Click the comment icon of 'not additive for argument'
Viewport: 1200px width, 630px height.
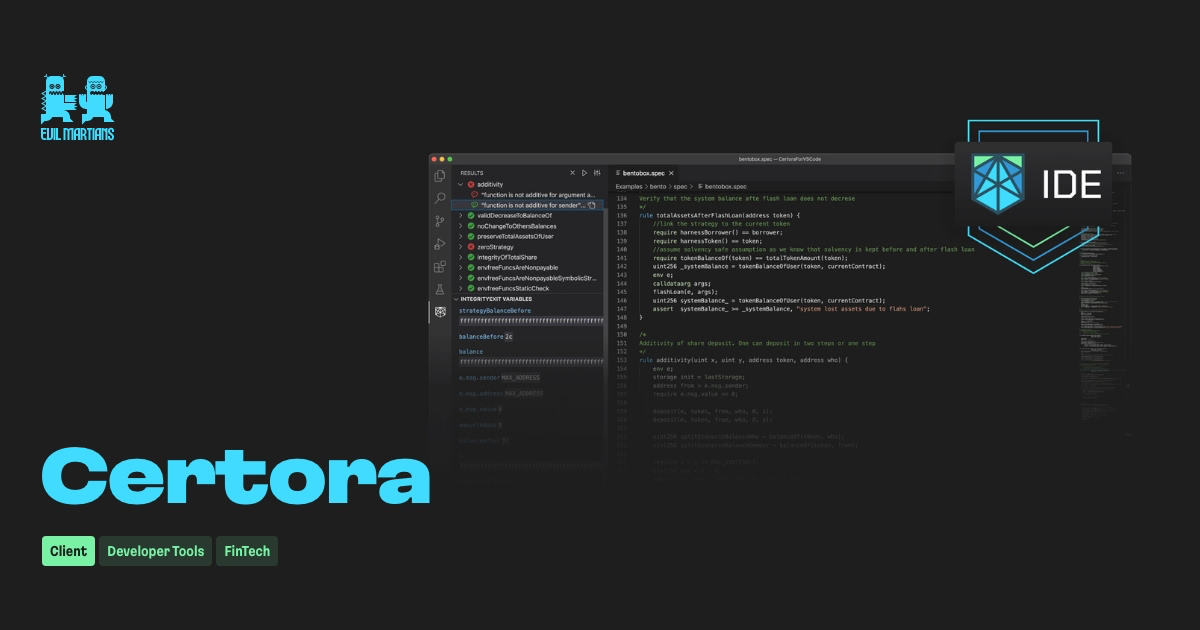pyautogui.click(x=474, y=195)
